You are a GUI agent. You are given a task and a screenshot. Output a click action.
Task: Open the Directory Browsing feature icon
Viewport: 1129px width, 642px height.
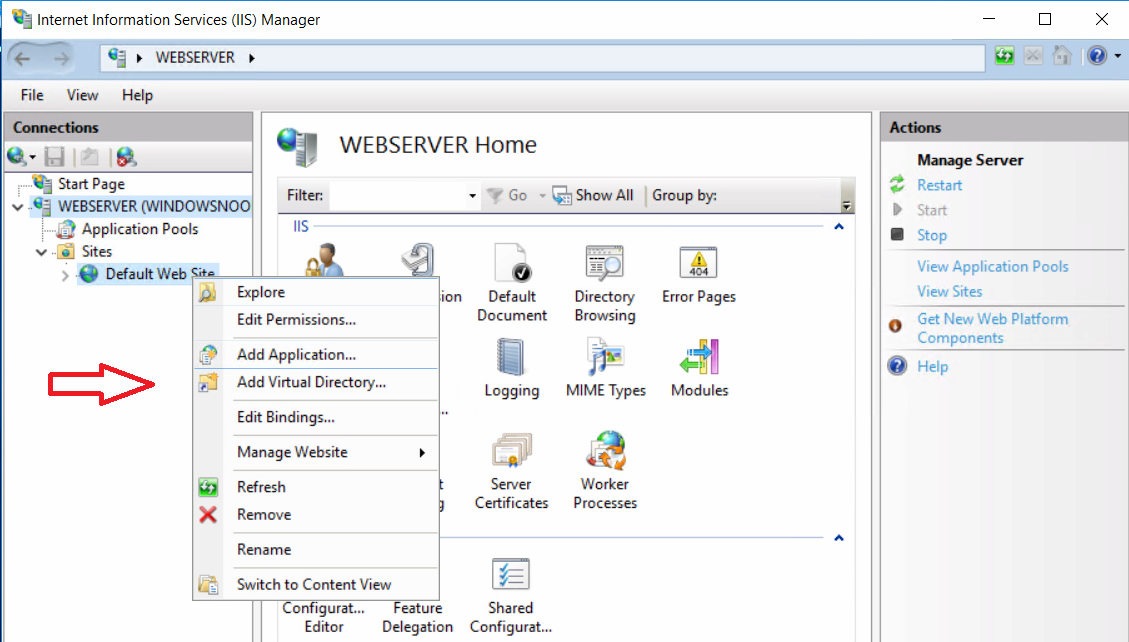(x=605, y=262)
